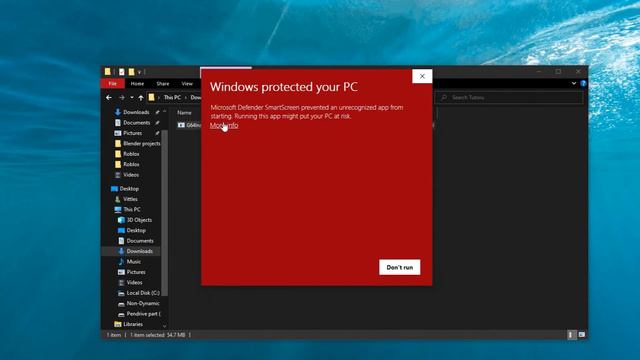Expand the chevron before This PC breadcrumb

(159, 98)
